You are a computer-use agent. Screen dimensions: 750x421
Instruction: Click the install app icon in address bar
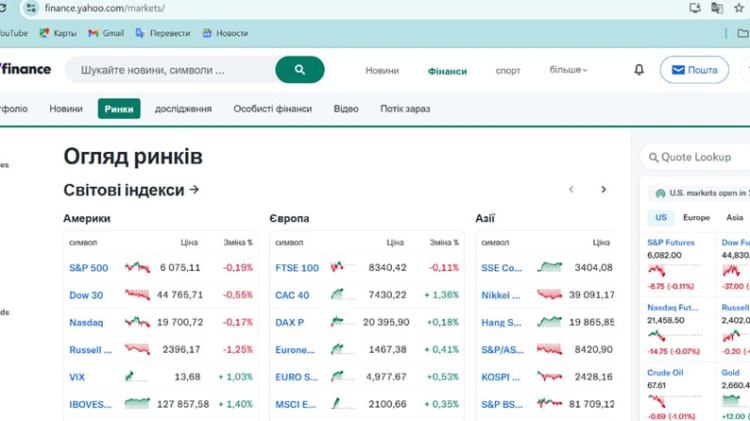click(695, 8)
